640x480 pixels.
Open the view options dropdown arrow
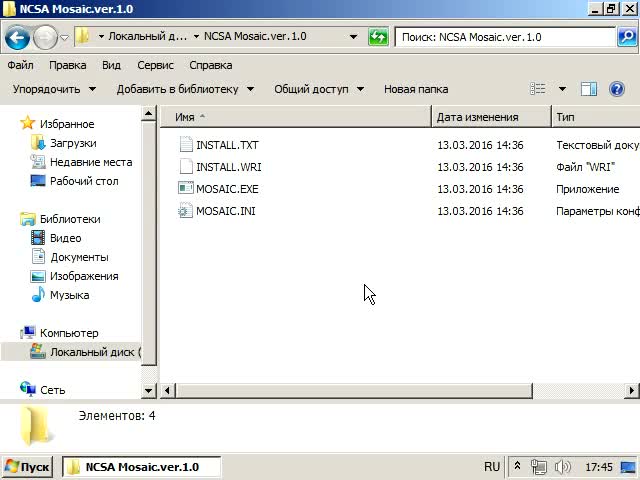click(562, 89)
